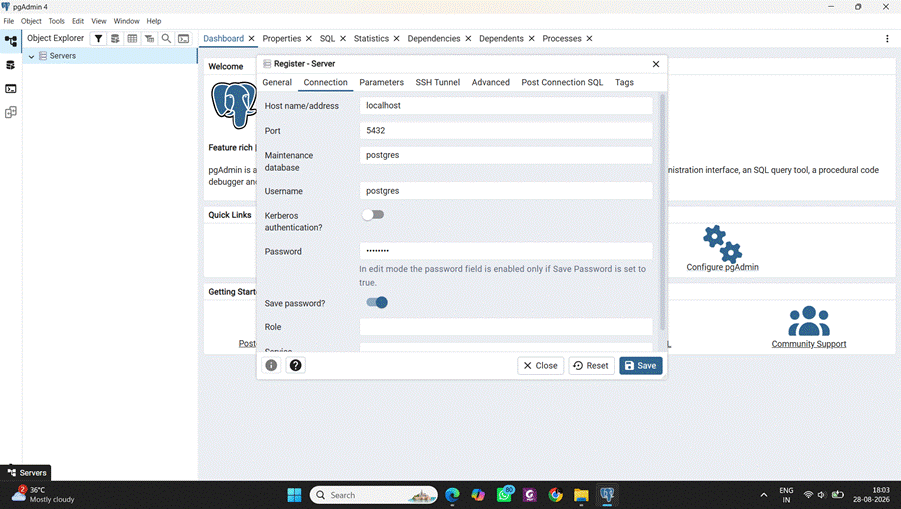Toggle Kerberos authentication switch

[373, 215]
